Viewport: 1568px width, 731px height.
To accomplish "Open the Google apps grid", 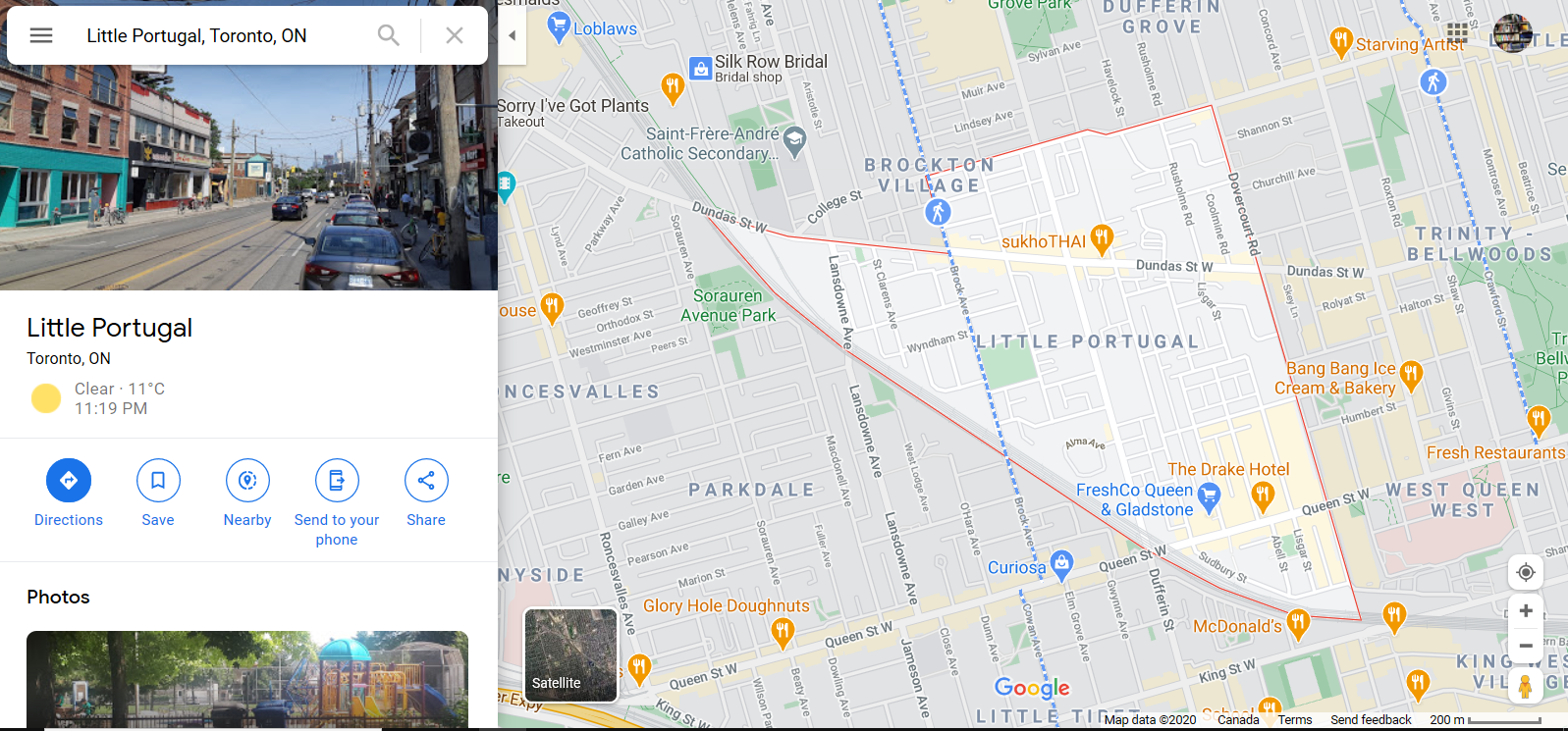I will point(1457,34).
